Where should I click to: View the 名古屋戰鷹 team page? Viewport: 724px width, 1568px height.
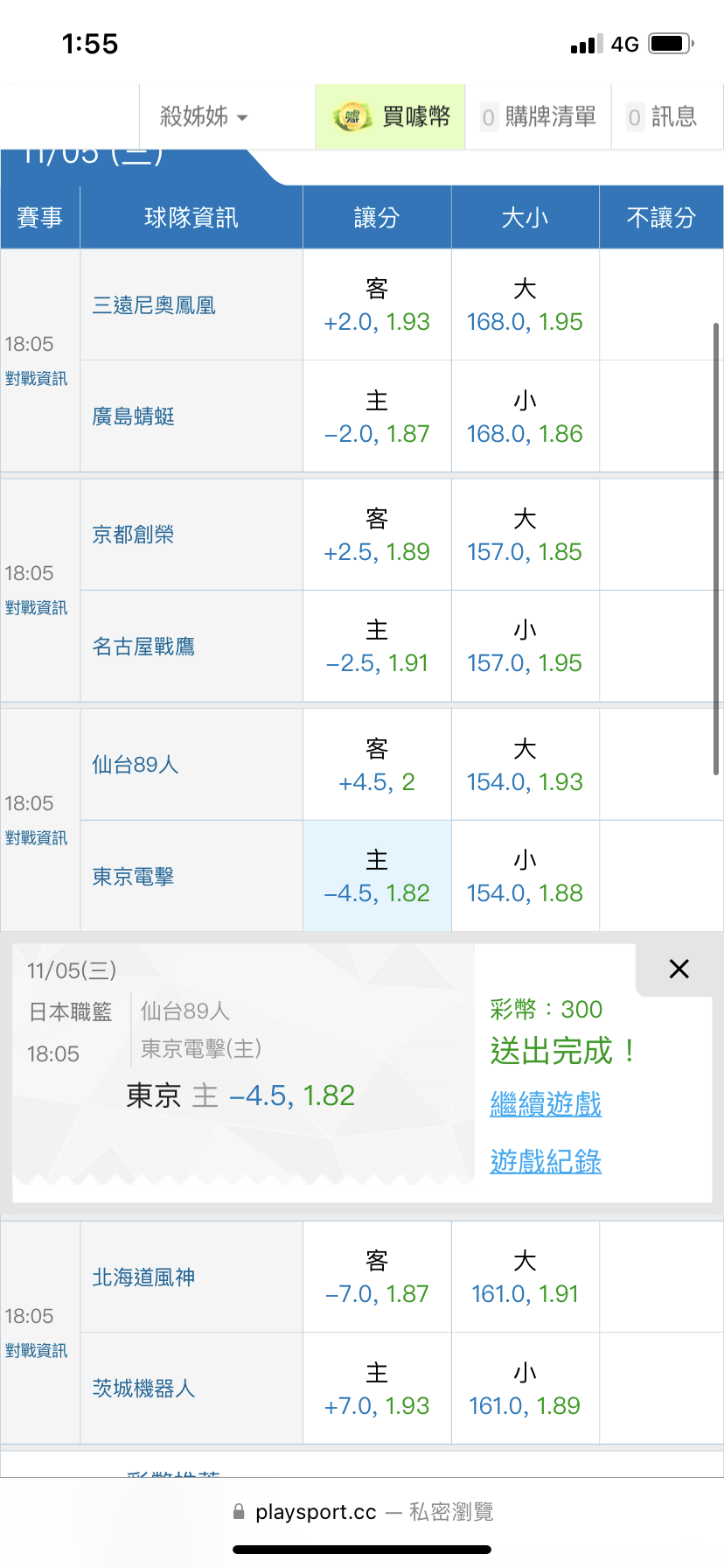tap(143, 647)
